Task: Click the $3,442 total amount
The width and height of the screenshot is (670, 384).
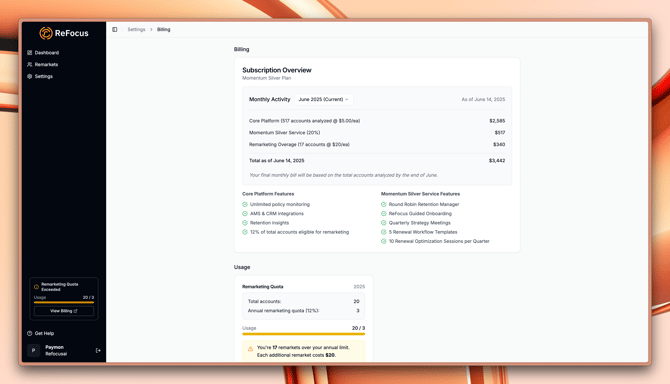Action: click(x=497, y=161)
